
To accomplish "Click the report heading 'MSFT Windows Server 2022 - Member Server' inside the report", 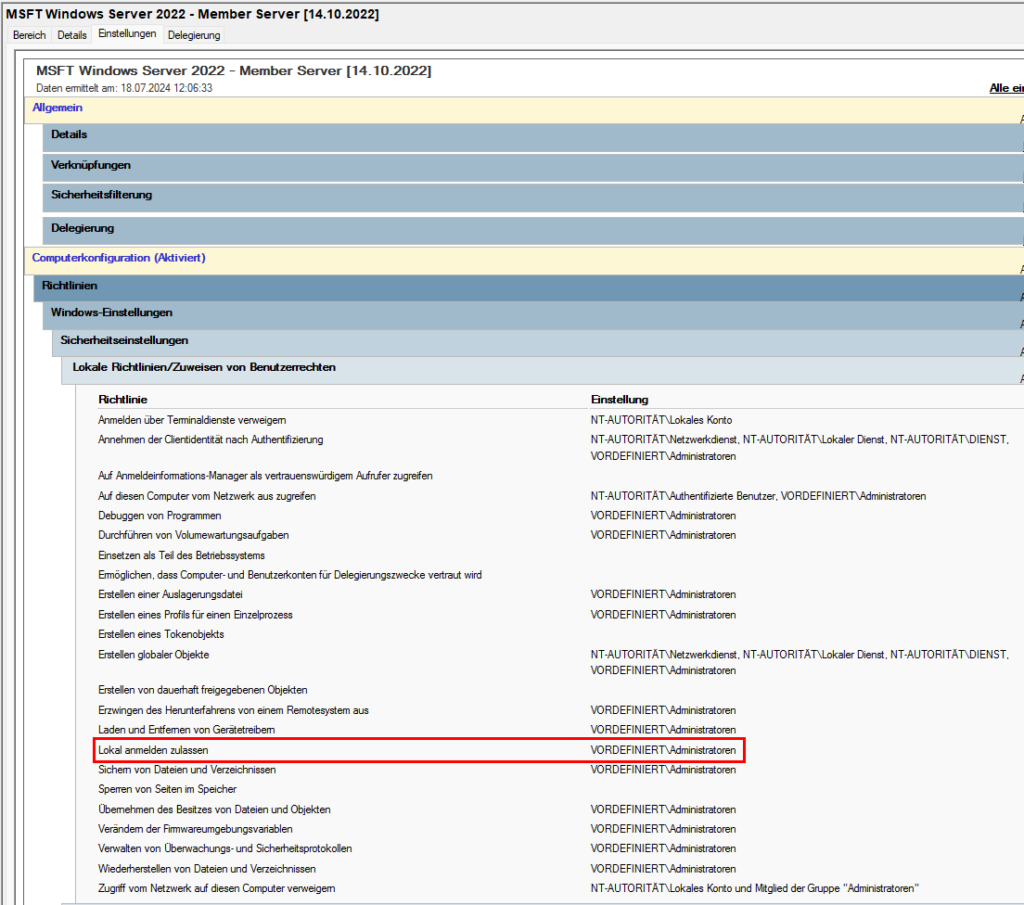I will [234, 71].
